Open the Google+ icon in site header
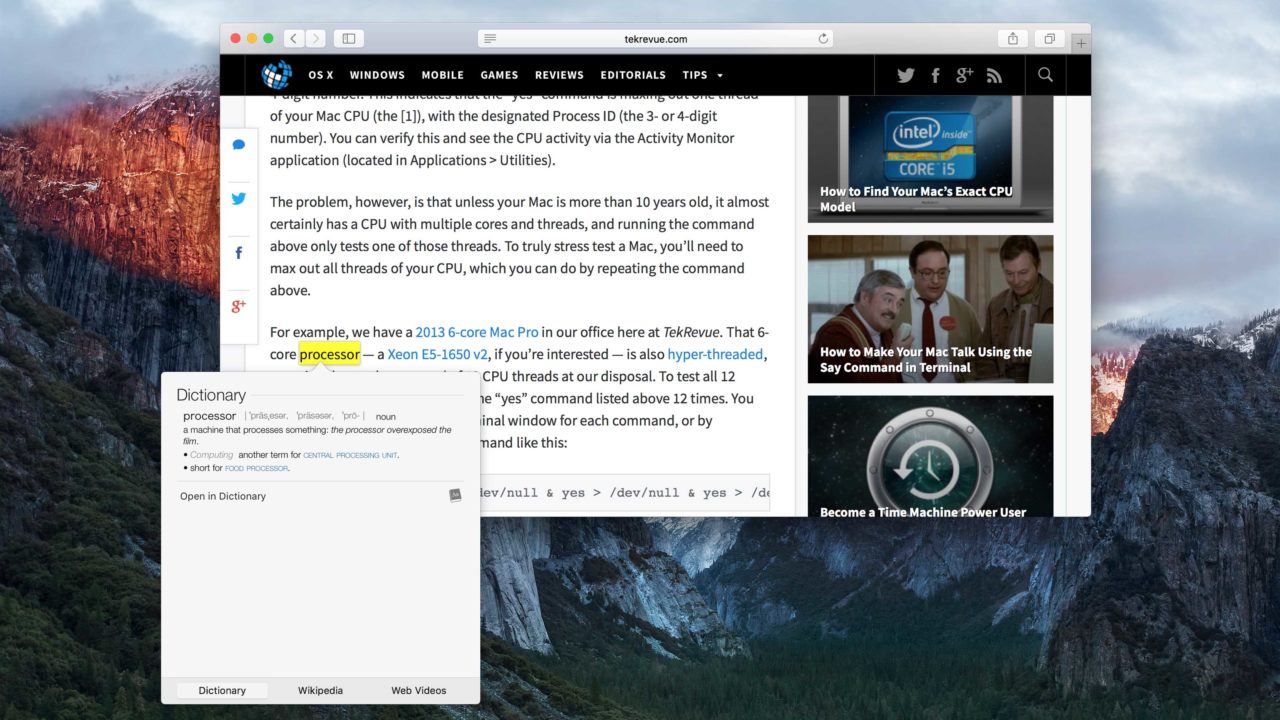 click(964, 75)
